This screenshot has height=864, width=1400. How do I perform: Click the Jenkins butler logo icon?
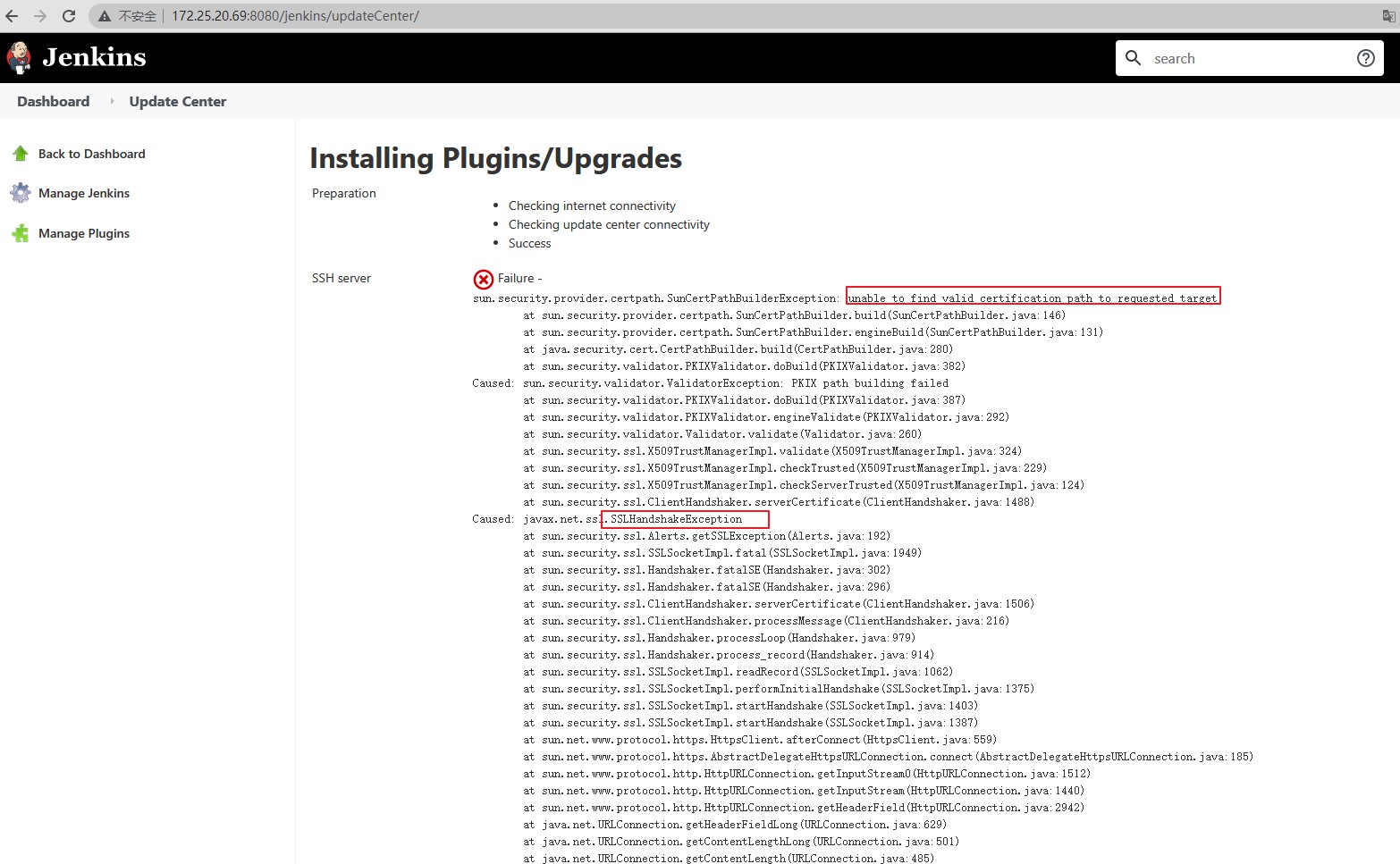tap(19, 57)
